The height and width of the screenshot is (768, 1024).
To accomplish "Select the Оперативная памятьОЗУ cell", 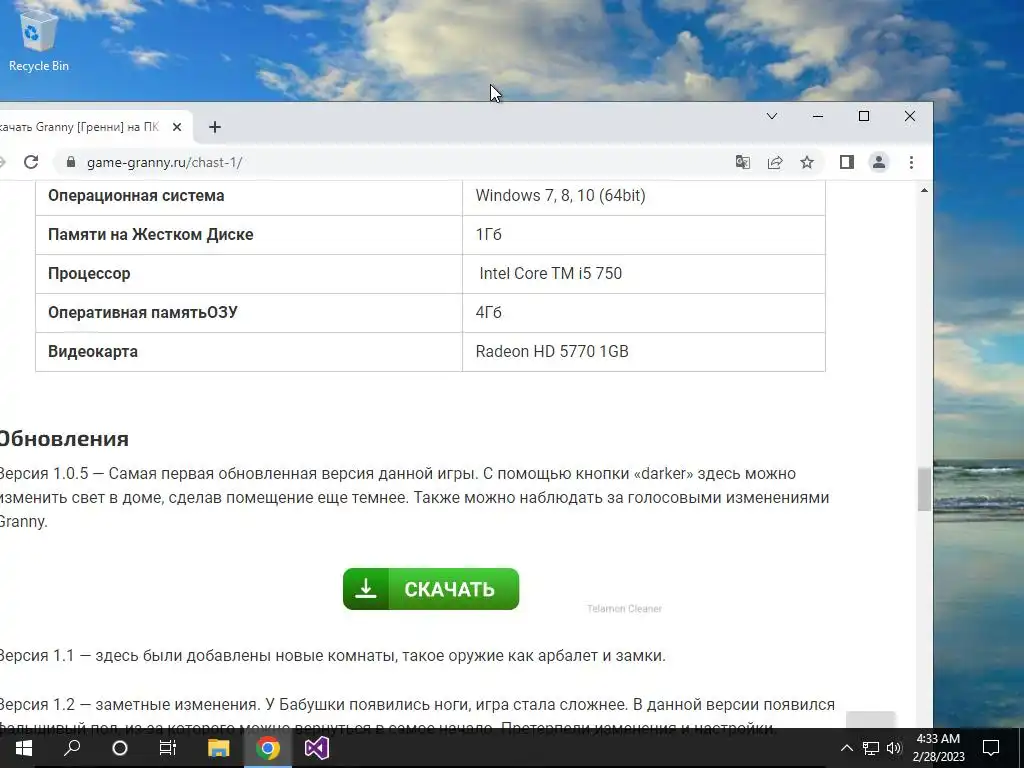I will (x=249, y=313).
